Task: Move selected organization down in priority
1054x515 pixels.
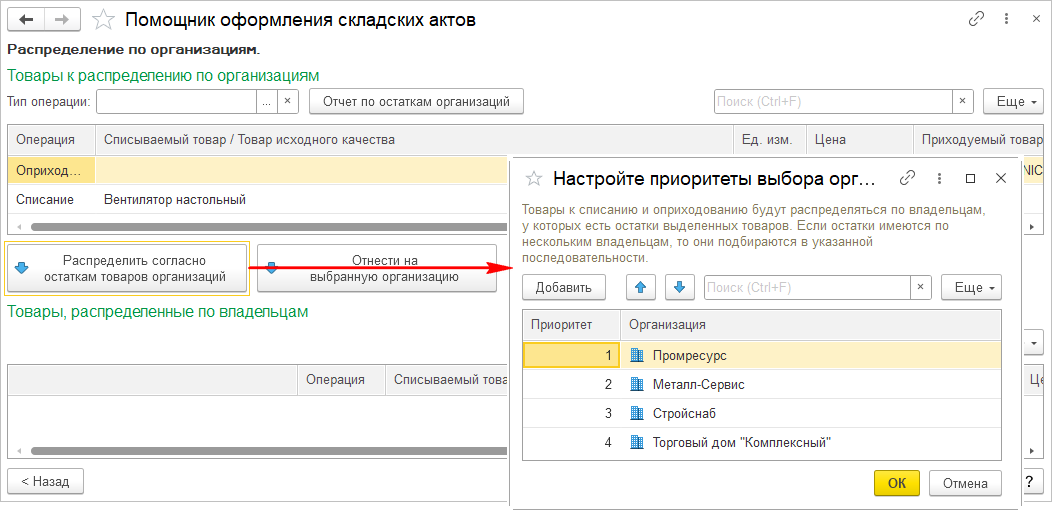Action: [679, 288]
